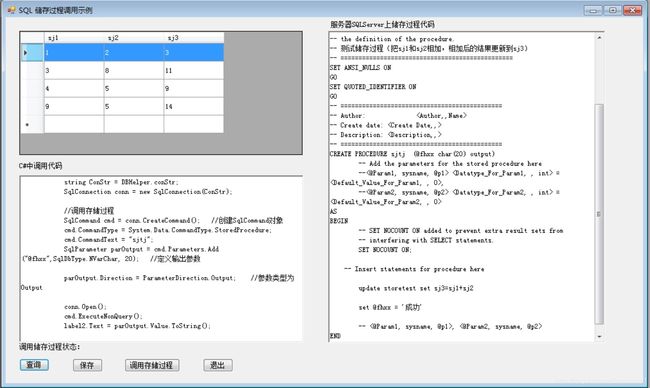The image size is (650, 388).
Task: Click the sj2 column header
Action: pyautogui.click(x=133, y=38)
